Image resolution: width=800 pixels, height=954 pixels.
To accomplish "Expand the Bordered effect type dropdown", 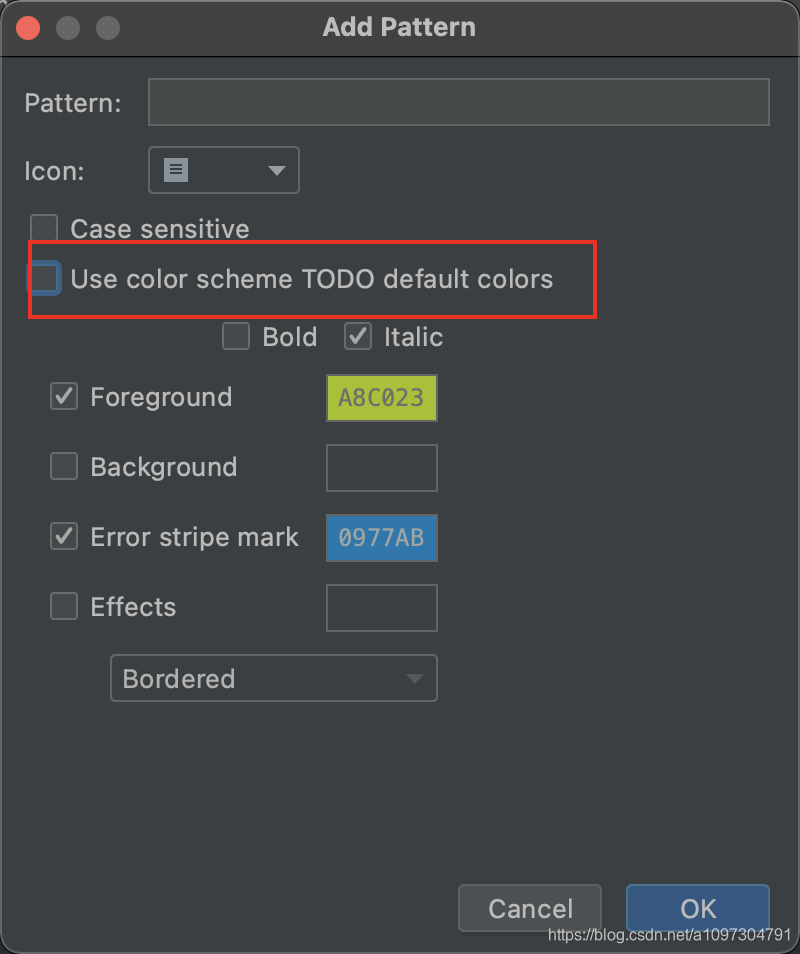I will [274, 678].
